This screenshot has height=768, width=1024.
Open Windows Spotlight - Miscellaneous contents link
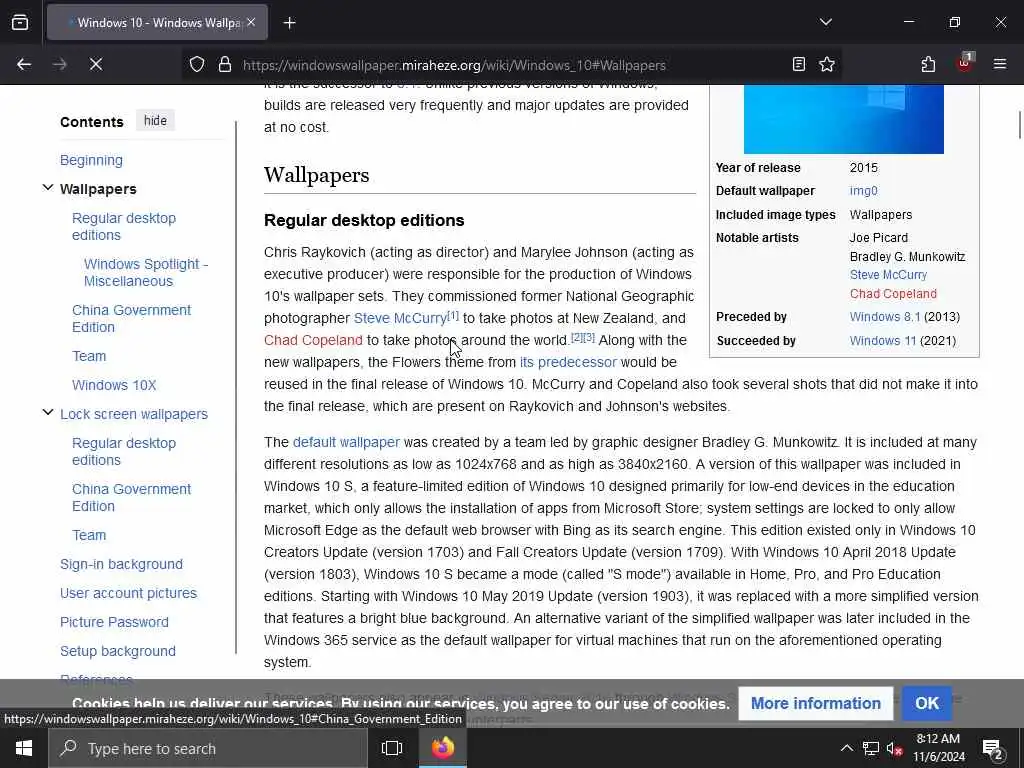(x=146, y=272)
